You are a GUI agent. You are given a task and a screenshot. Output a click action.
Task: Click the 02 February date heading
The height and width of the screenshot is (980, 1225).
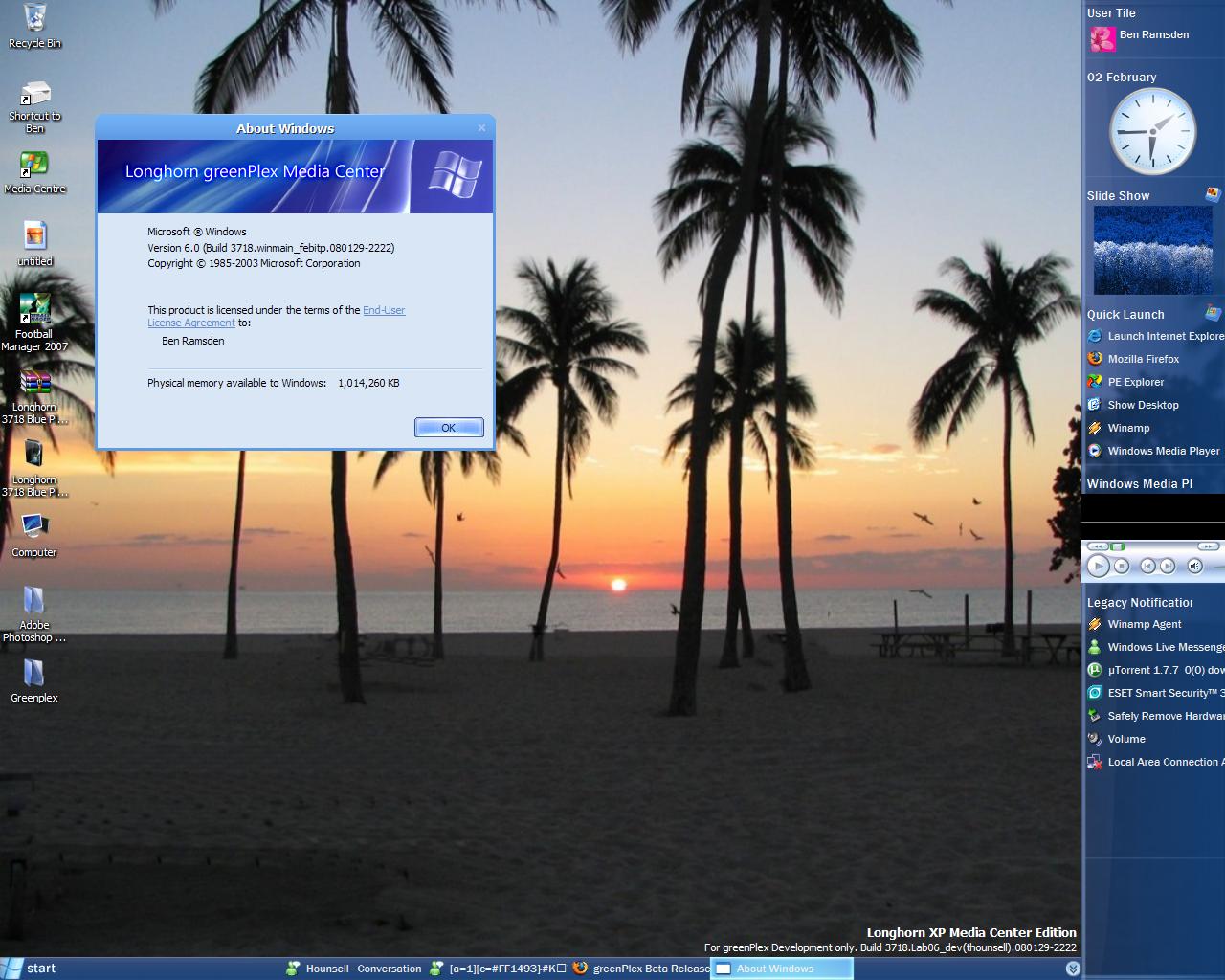(x=1122, y=77)
